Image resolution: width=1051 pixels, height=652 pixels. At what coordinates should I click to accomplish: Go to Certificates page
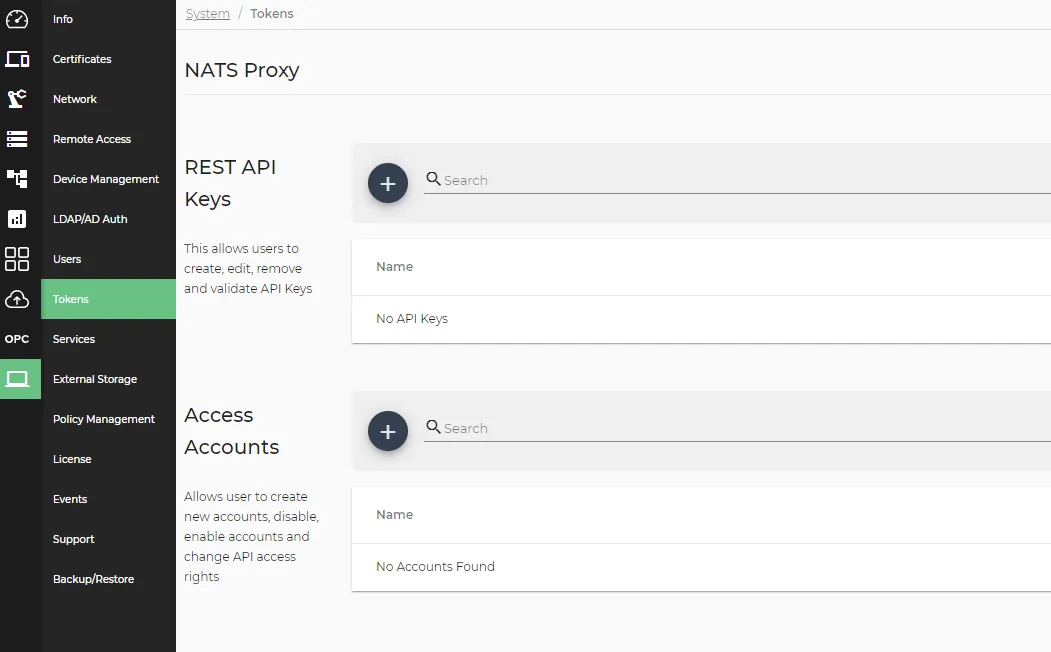point(108,59)
